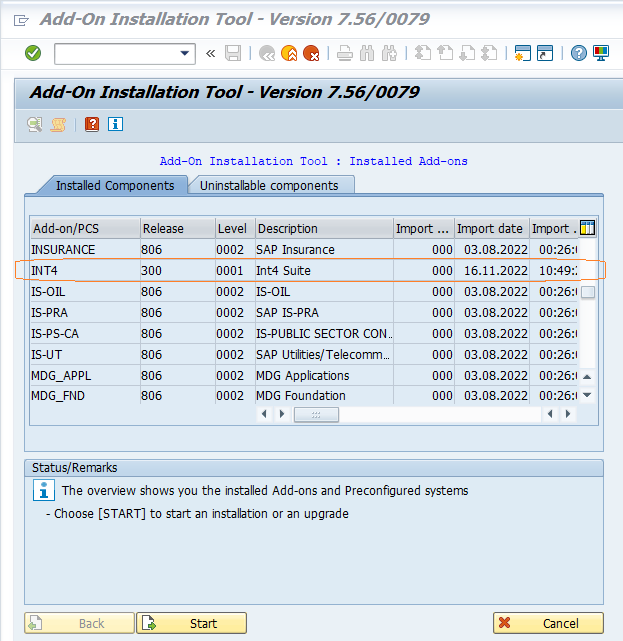Open the window system menu icon

click(21, 19)
